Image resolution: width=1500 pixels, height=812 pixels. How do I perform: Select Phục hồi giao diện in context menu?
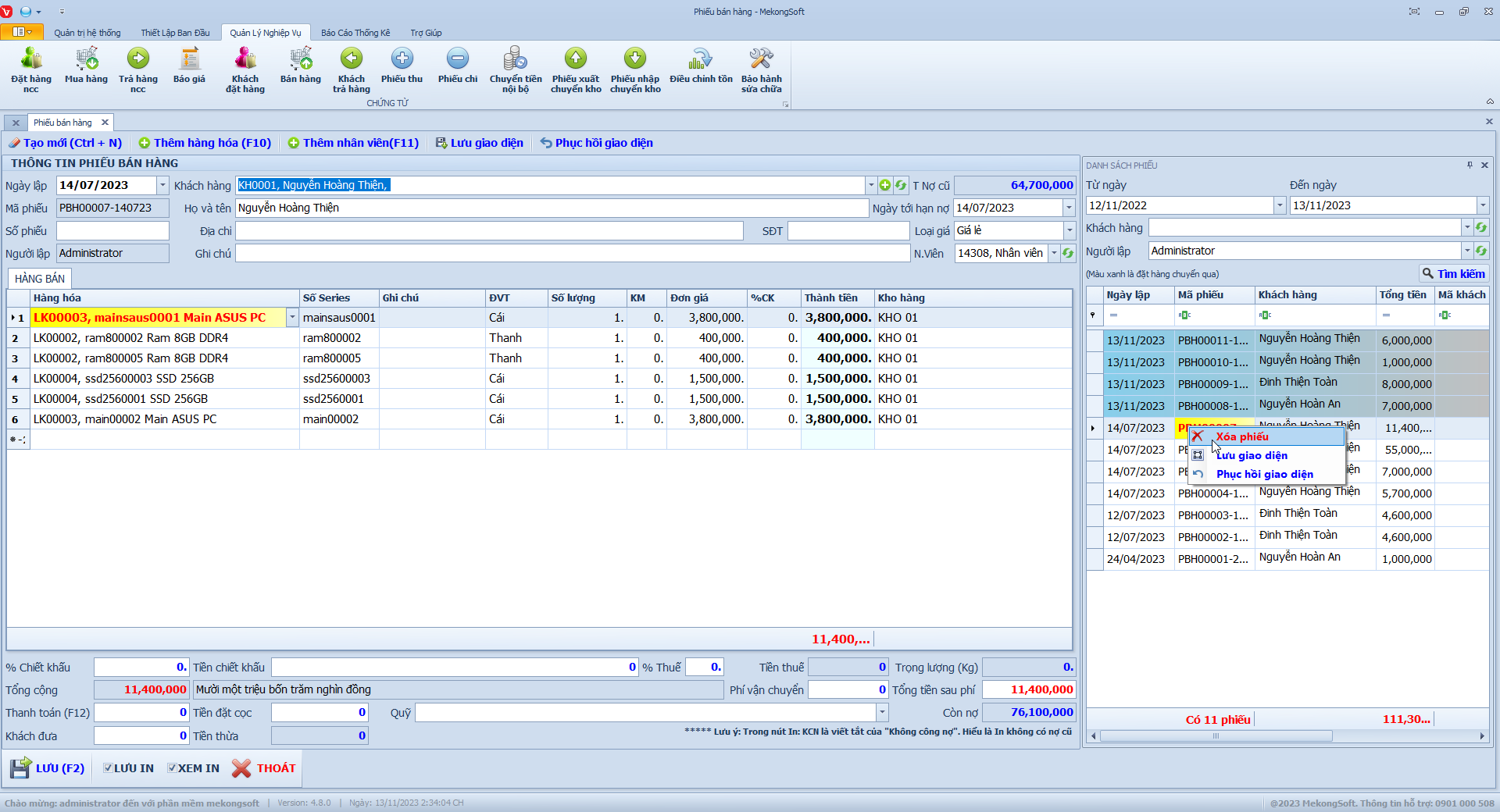point(1264,475)
